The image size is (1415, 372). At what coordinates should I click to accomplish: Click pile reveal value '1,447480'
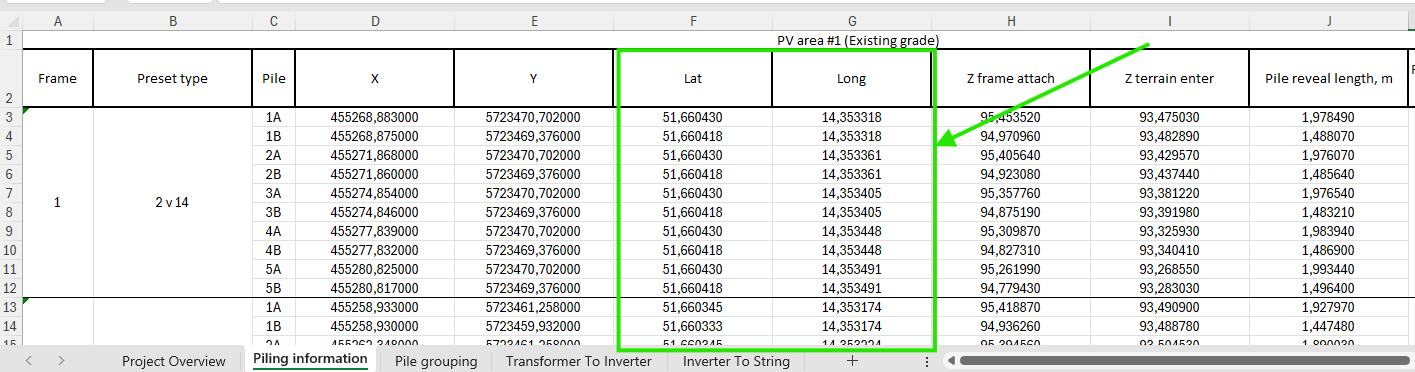pyautogui.click(x=1329, y=326)
